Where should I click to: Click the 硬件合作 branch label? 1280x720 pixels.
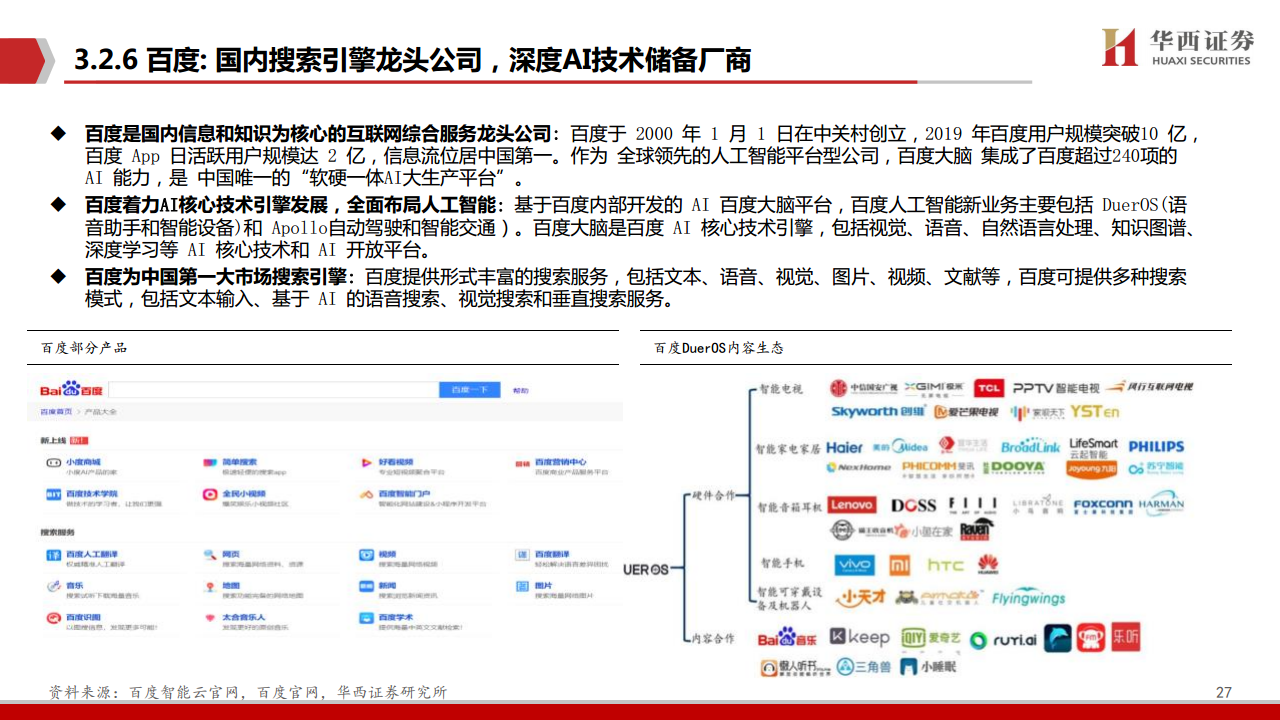(713, 494)
